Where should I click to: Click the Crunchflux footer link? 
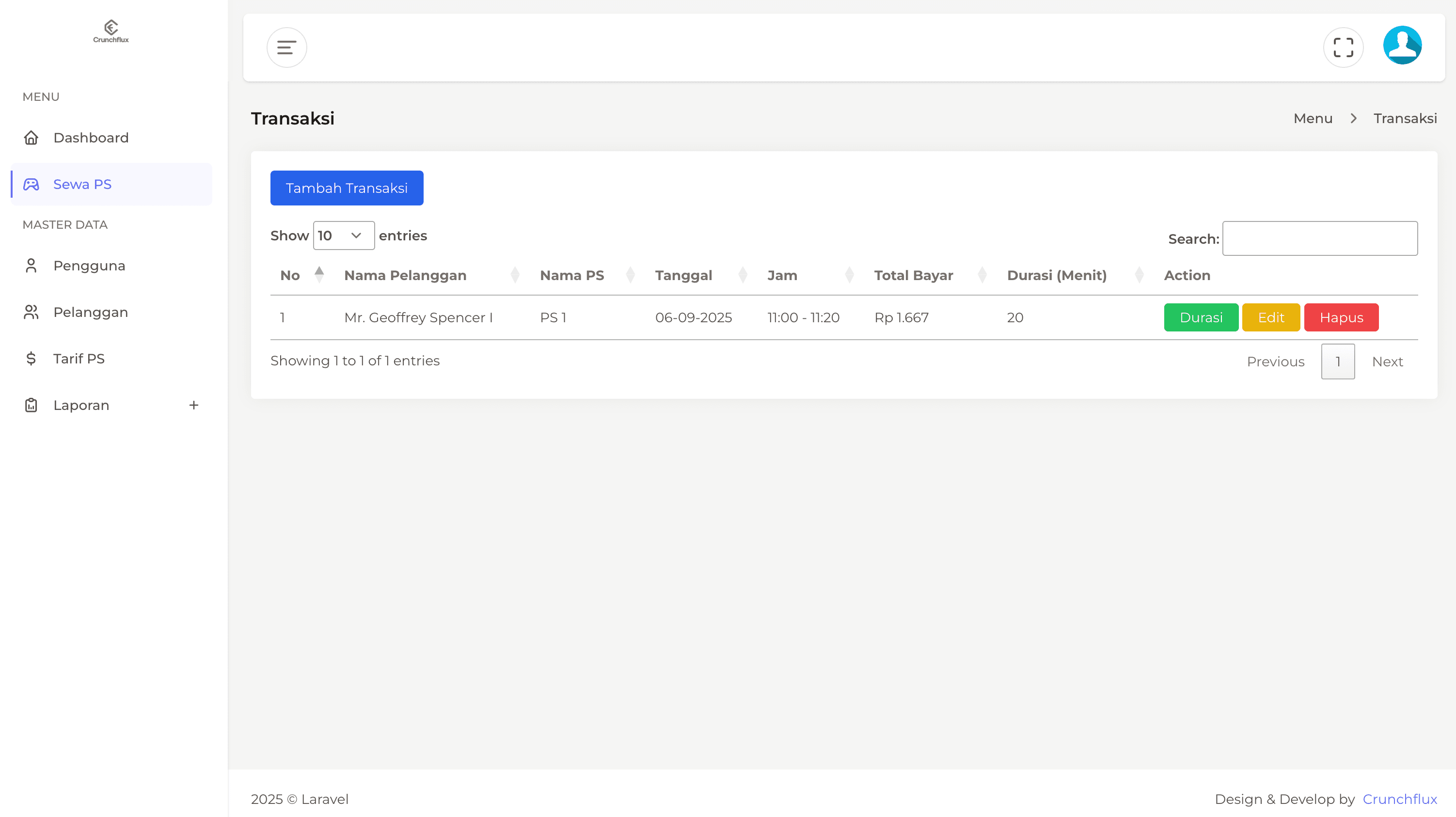click(x=1399, y=799)
